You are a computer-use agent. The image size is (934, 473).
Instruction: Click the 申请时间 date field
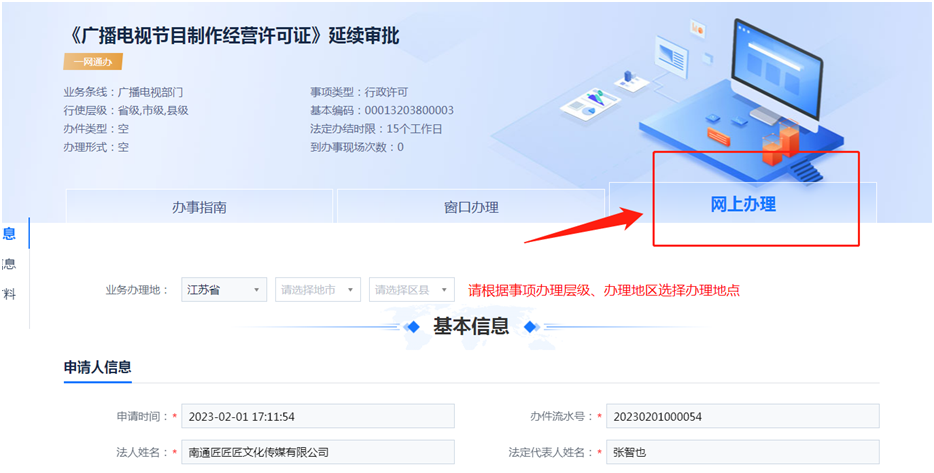pos(317,416)
